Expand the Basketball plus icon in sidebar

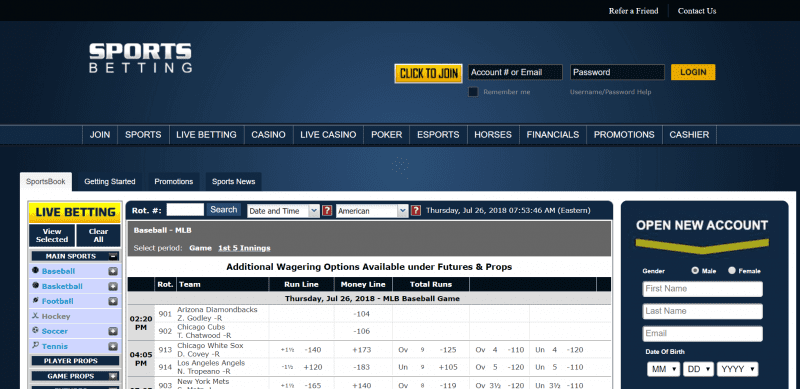[113, 286]
